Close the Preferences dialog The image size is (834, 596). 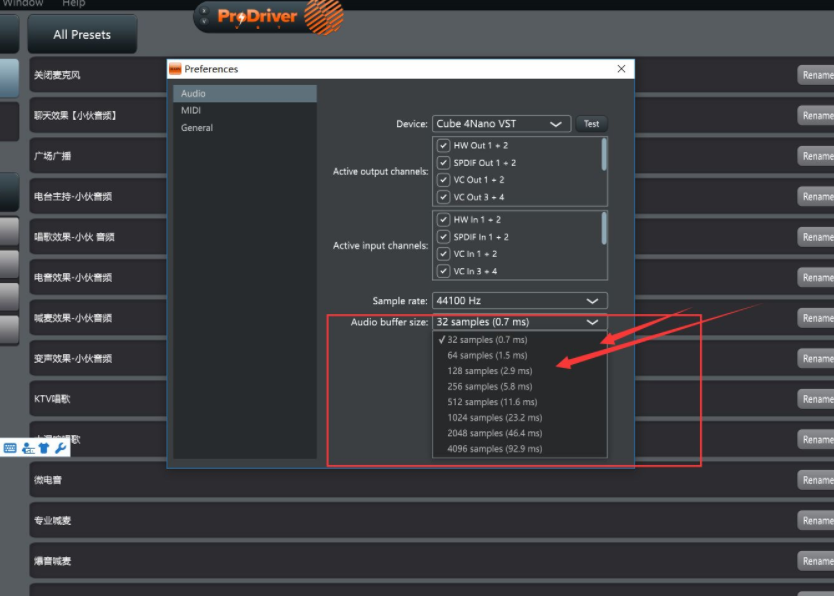(x=621, y=69)
